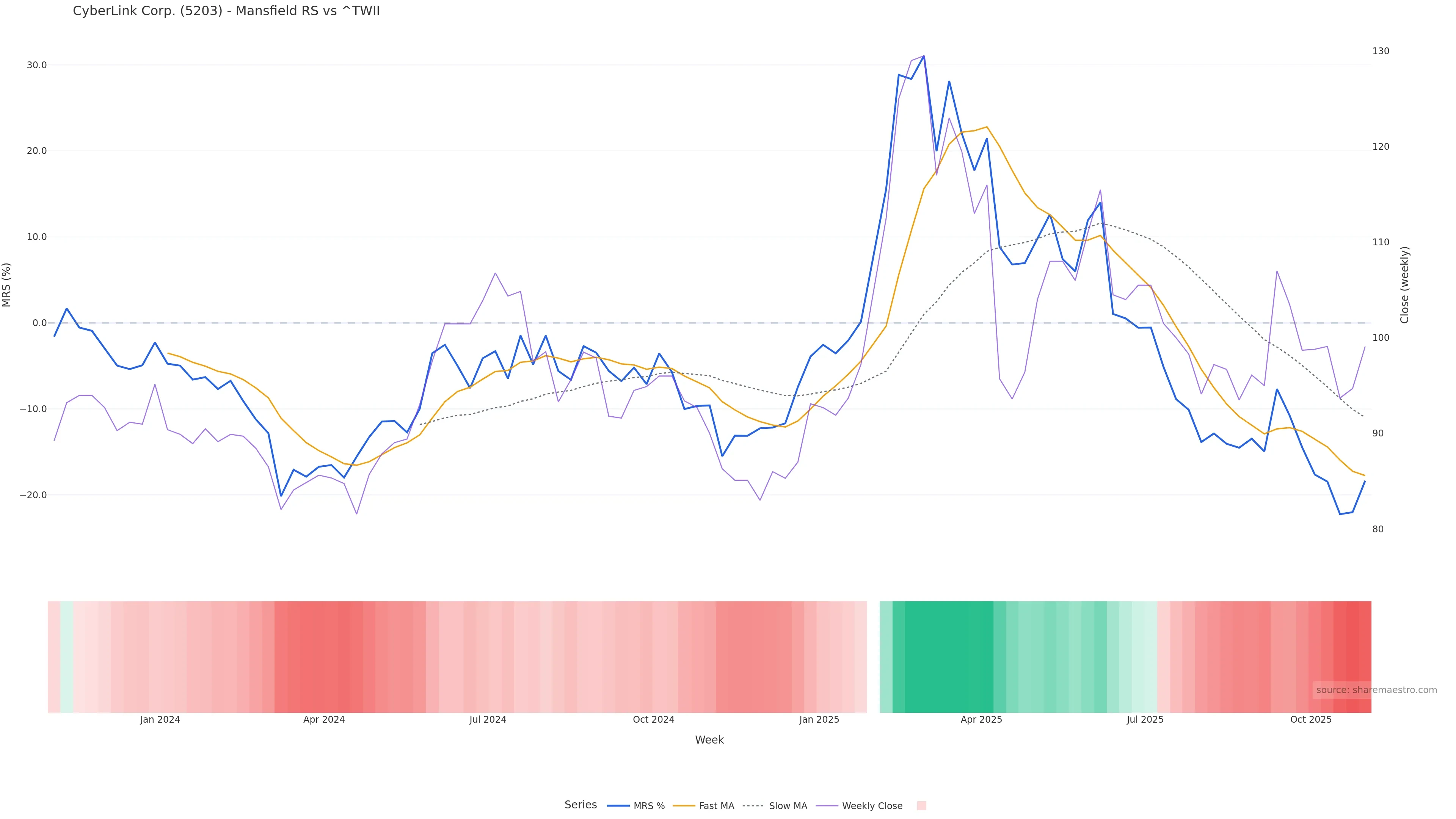Click the Jul 2024 x-axis tick label
Viewport: 1456px width, 819px height.
488,720
